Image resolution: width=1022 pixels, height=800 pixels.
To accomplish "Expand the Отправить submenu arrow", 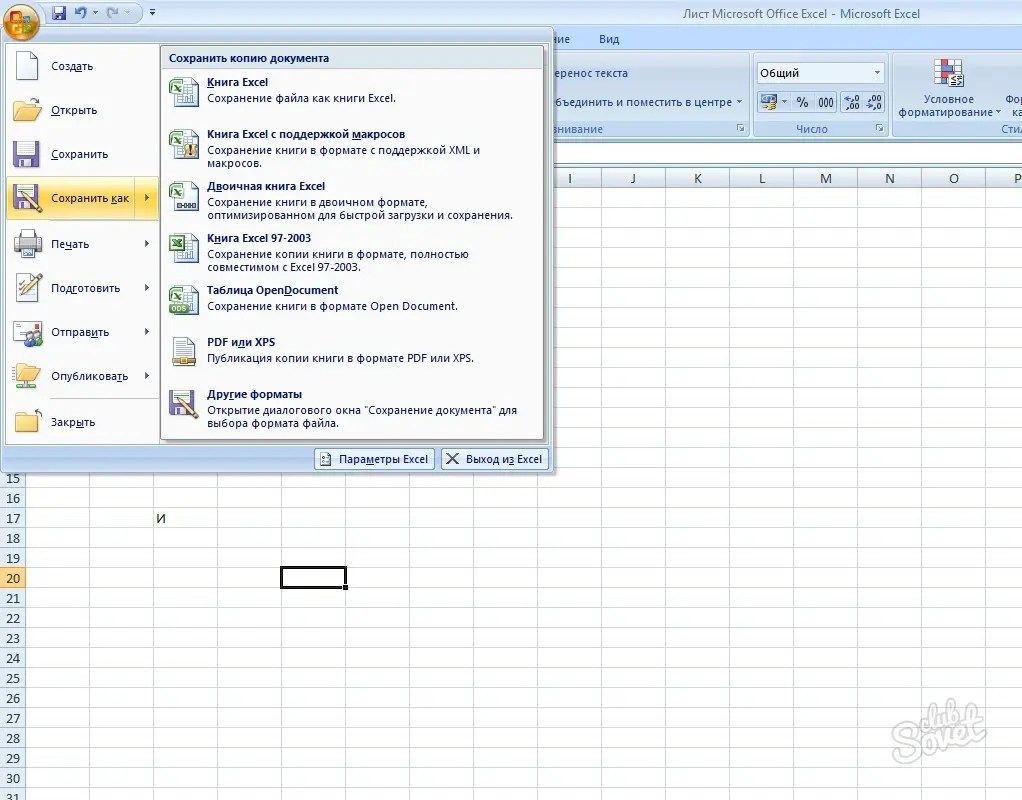I will pos(147,332).
